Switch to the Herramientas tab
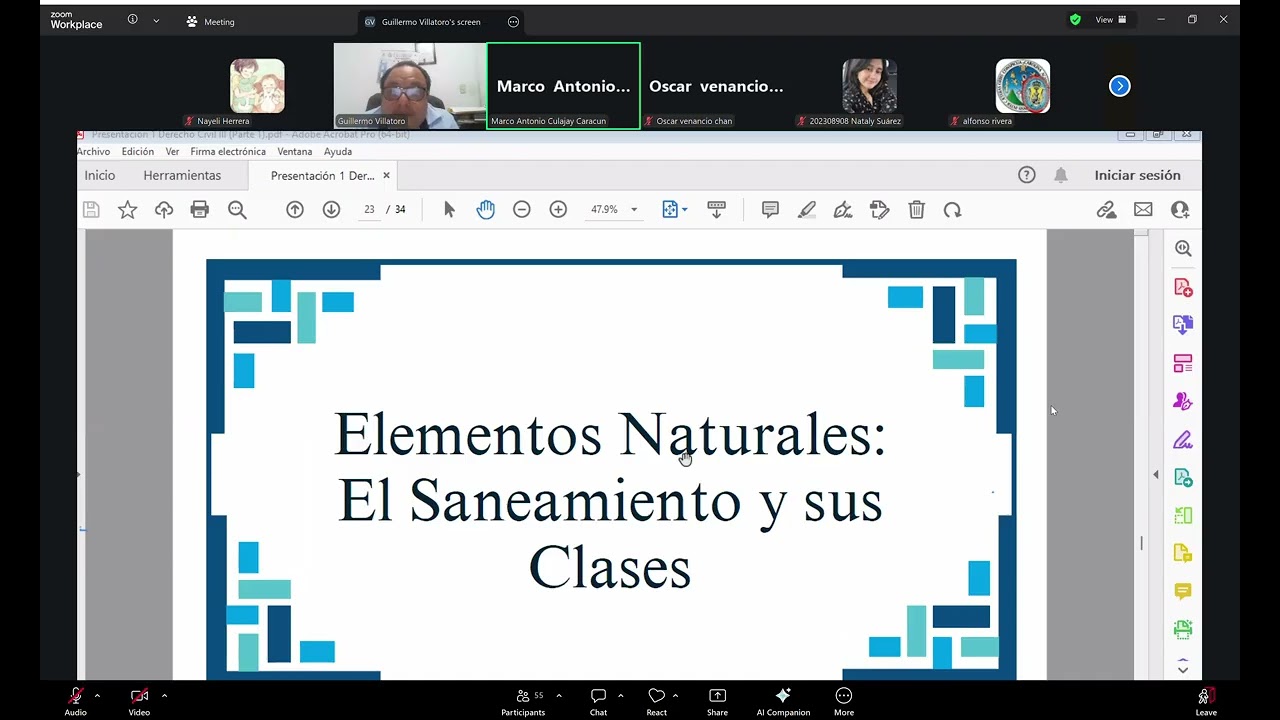Image resolution: width=1280 pixels, height=720 pixels. pyautogui.click(x=182, y=175)
